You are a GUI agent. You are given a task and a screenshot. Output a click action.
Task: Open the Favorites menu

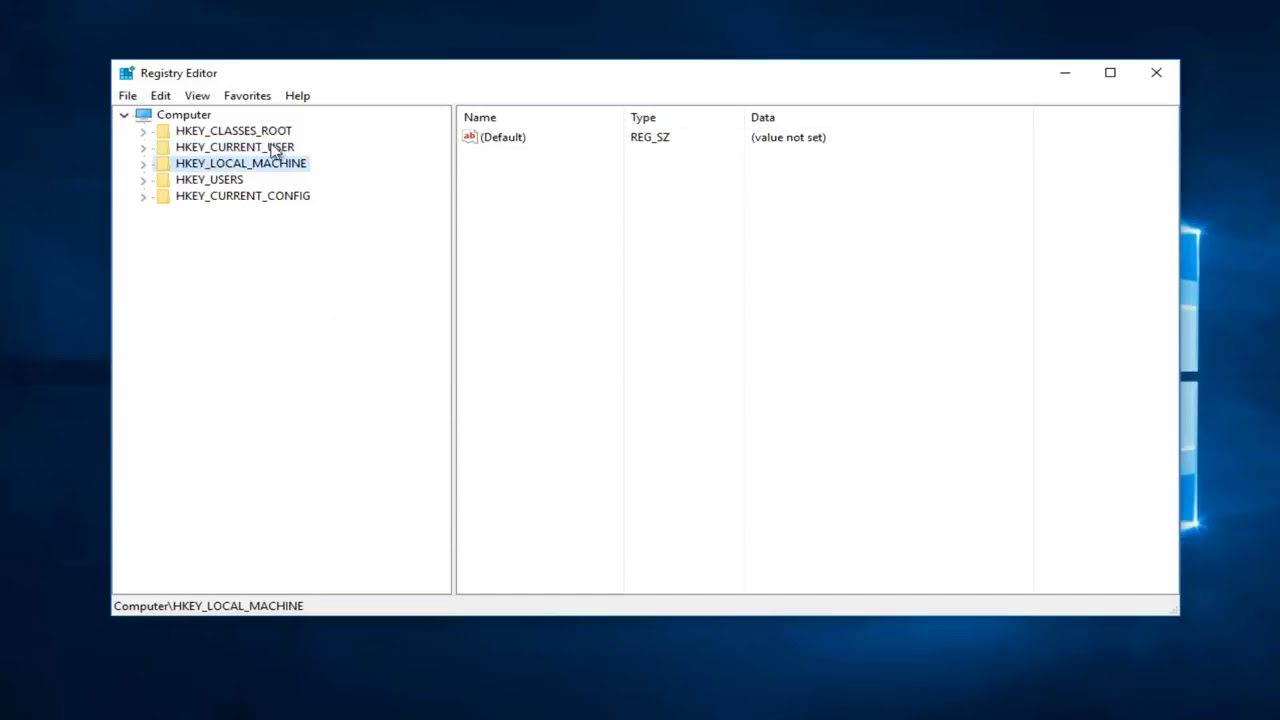coord(247,96)
